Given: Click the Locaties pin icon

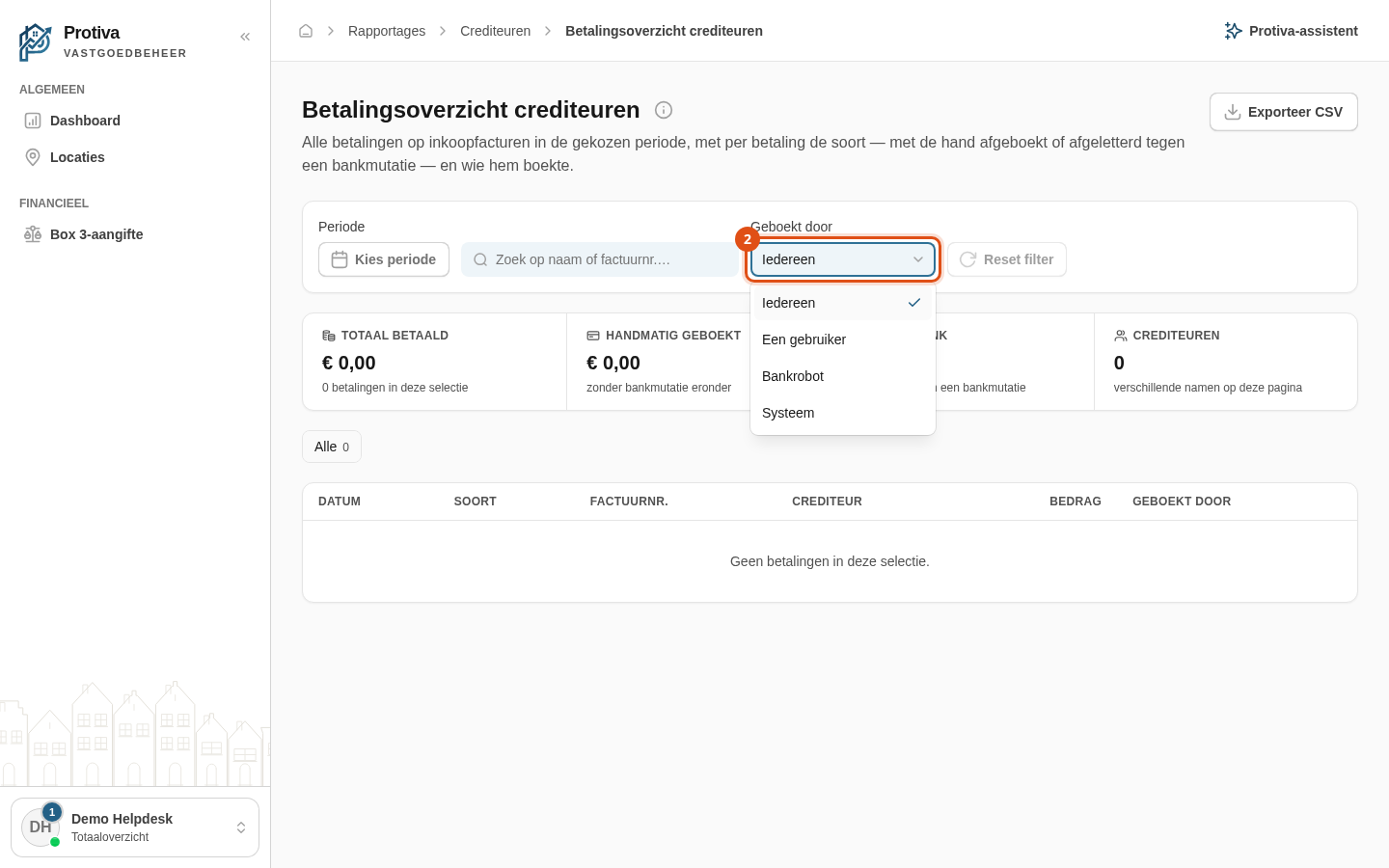Looking at the screenshot, I should point(33,157).
